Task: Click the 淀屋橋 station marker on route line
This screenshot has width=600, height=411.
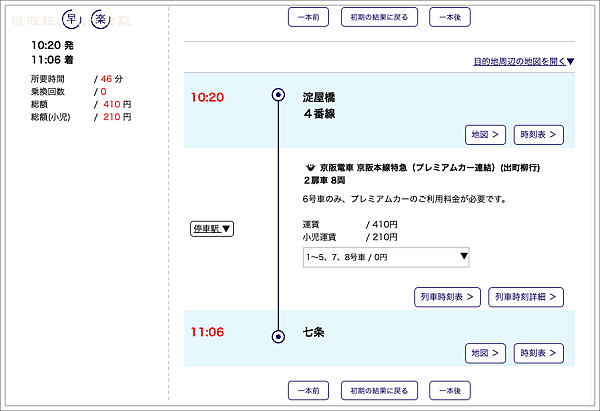Action: click(278, 95)
